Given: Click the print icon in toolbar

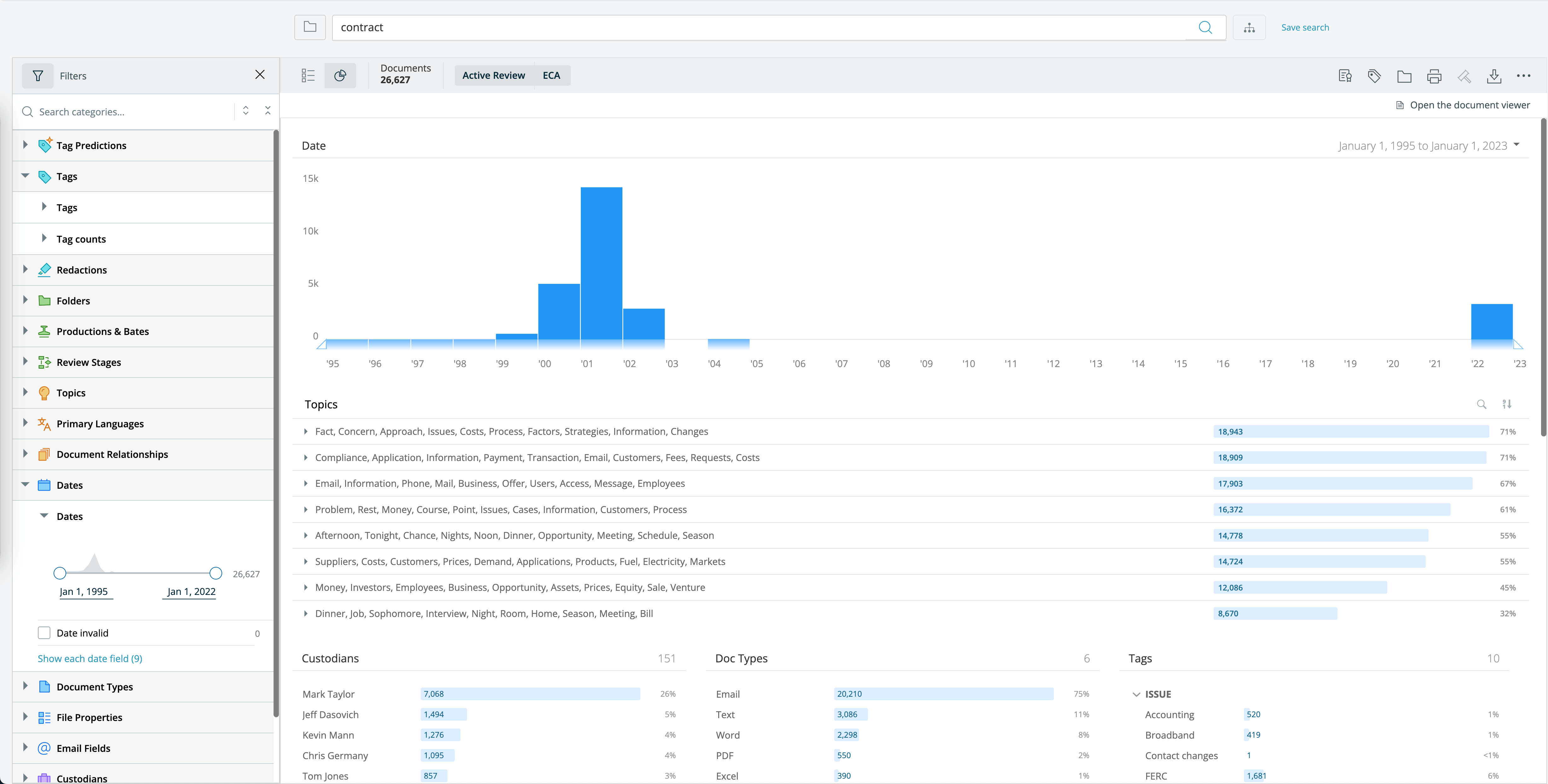Looking at the screenshot, I should (x=1434, y=76).
